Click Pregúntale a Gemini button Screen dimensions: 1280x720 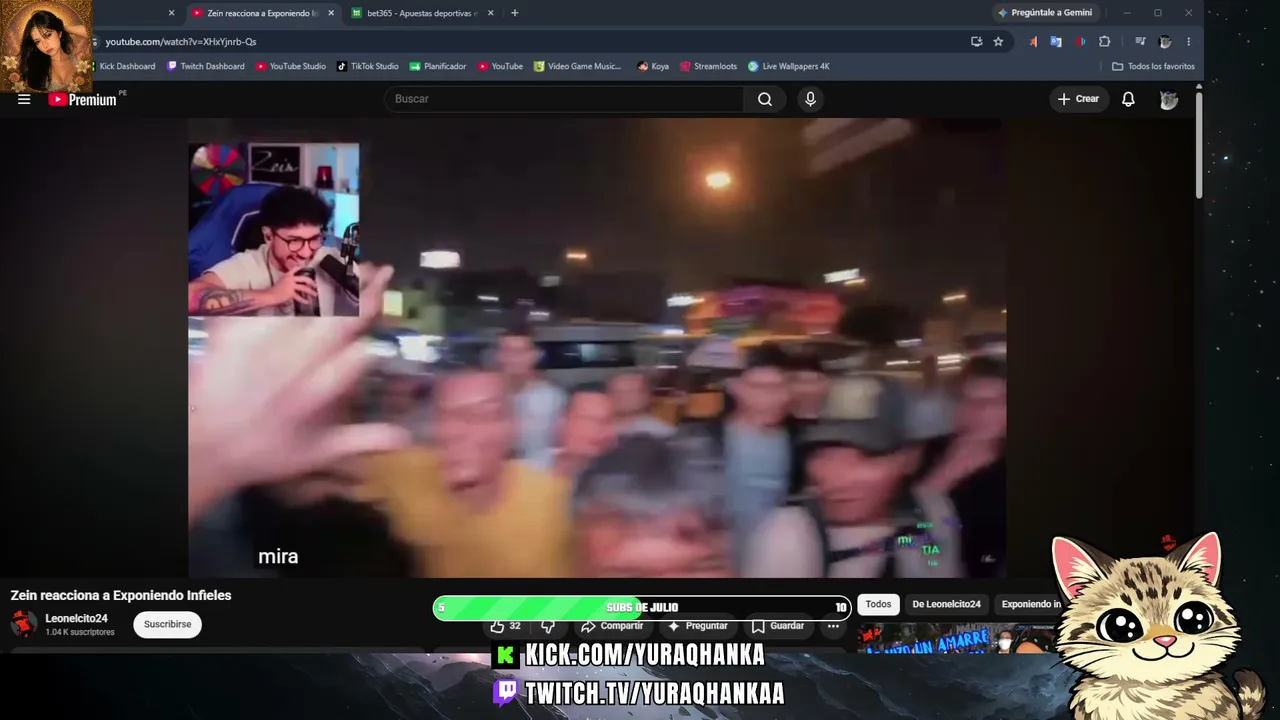pos(1045,13)
